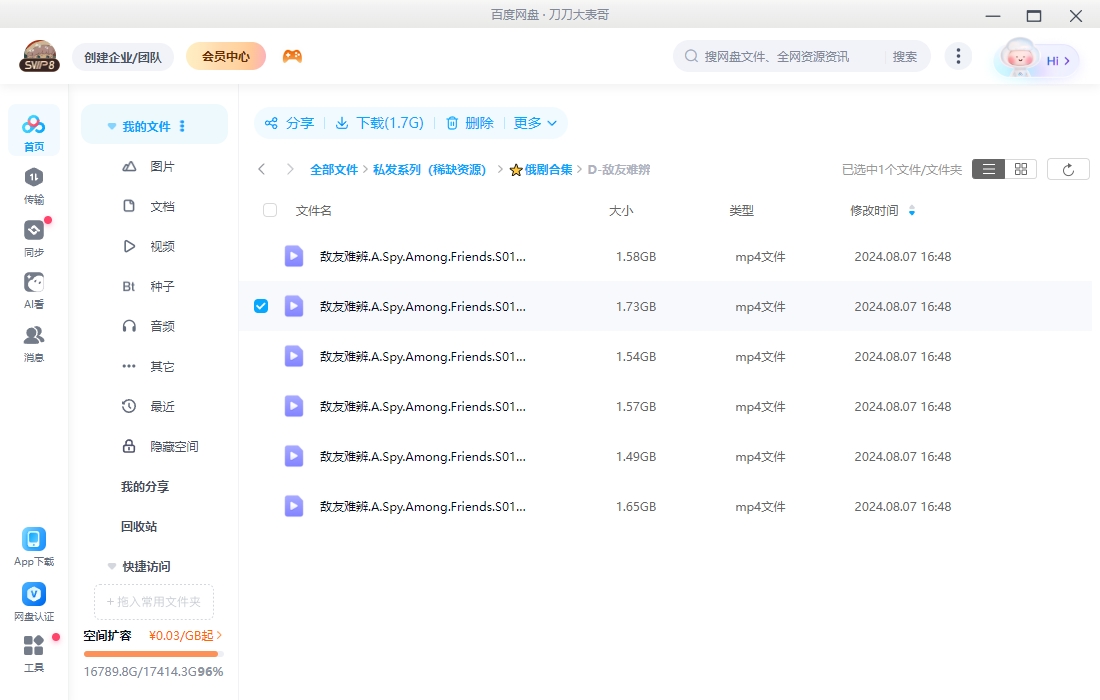Collapse the 快捷访问 section
The height and width of the screenshot is (700, 1100).
coord(111,566)
